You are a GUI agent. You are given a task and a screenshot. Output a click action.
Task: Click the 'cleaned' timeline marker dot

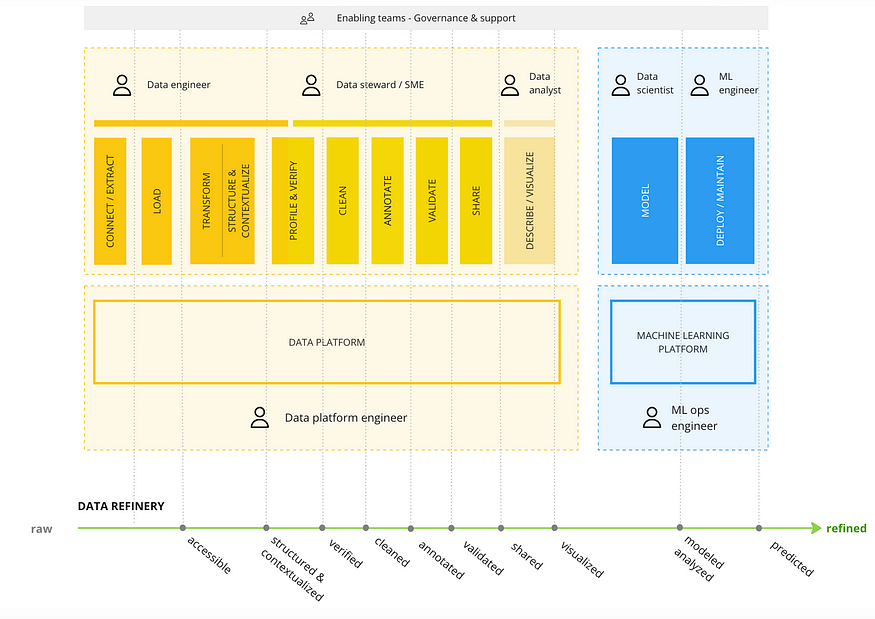click(365, 528)
